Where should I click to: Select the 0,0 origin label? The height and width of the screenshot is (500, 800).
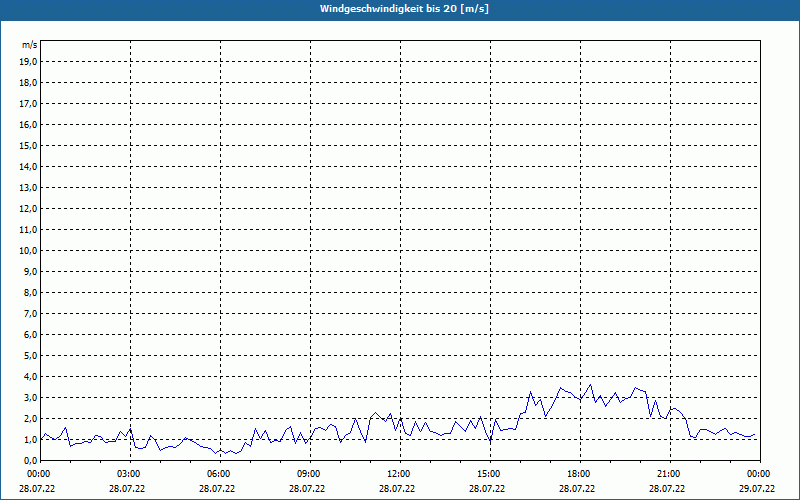pyautogui.click(x=32, y=461)
